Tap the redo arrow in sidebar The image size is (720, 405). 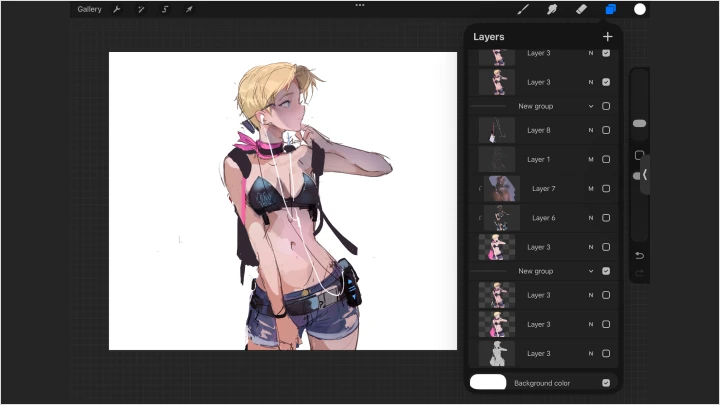click(639, 273)
